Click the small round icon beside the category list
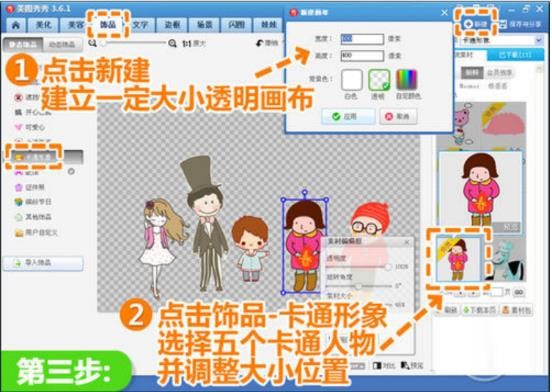This screenshot has height=392, width=552. (71, 171)
